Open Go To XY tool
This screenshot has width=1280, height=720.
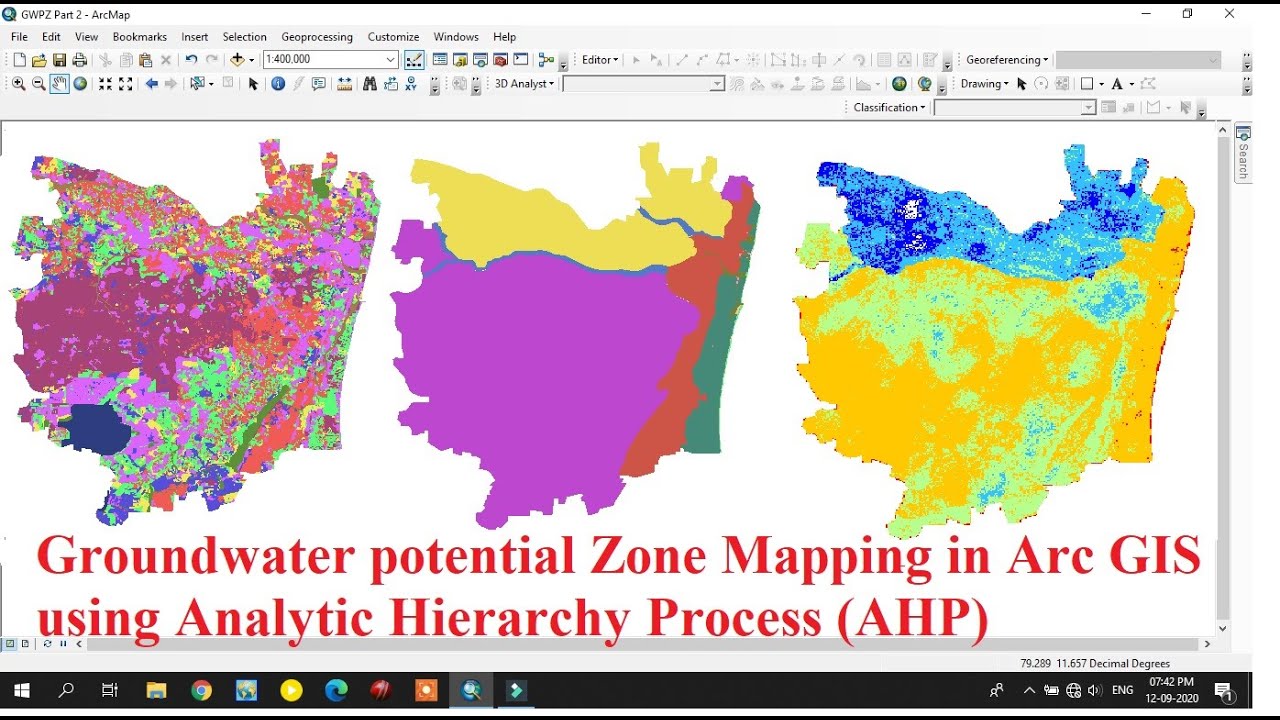coord(411,84)
